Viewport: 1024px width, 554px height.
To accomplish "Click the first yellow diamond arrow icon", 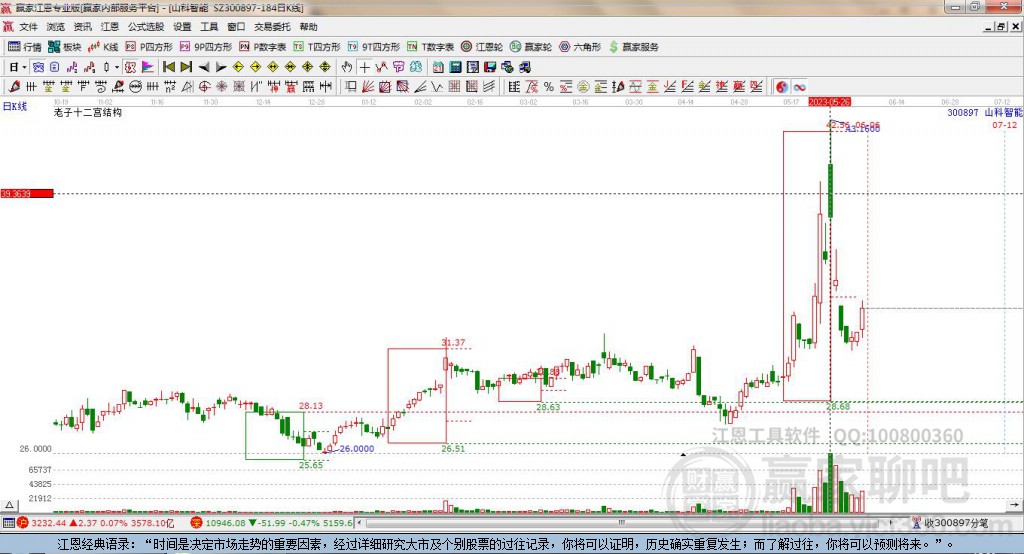I will (238, 67).
